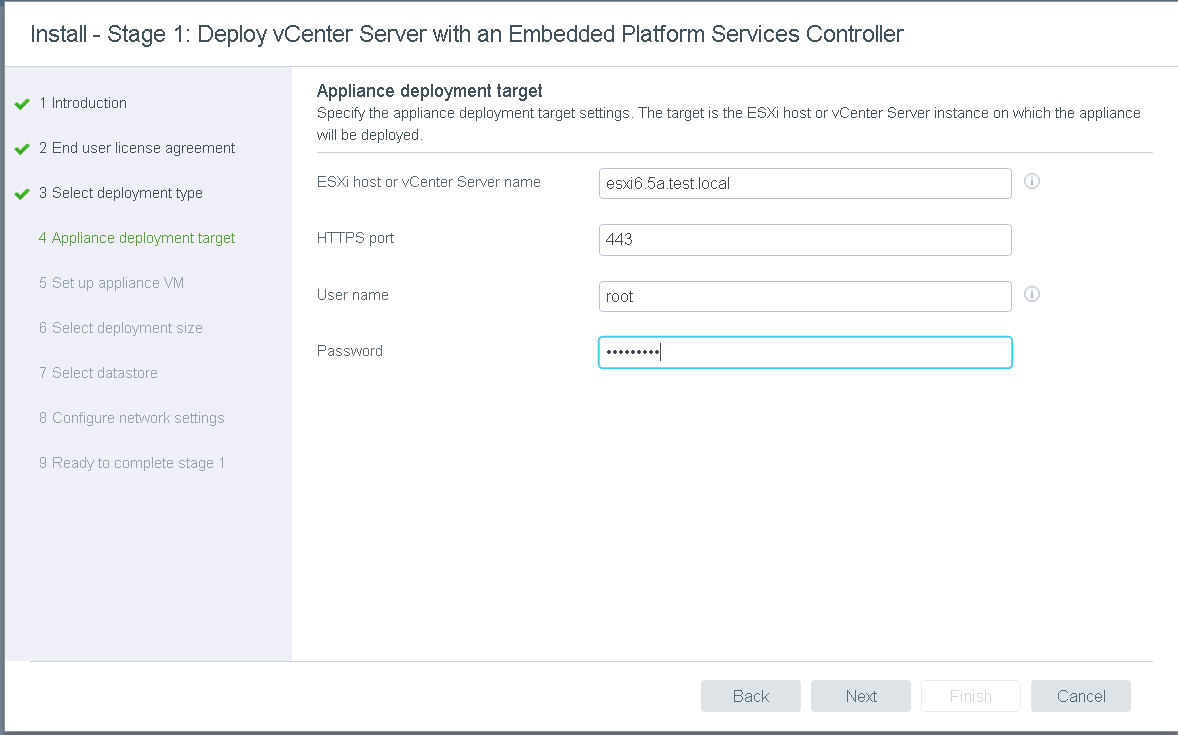
Task: Click step 7 Select datastore
Action: (98, 373)
